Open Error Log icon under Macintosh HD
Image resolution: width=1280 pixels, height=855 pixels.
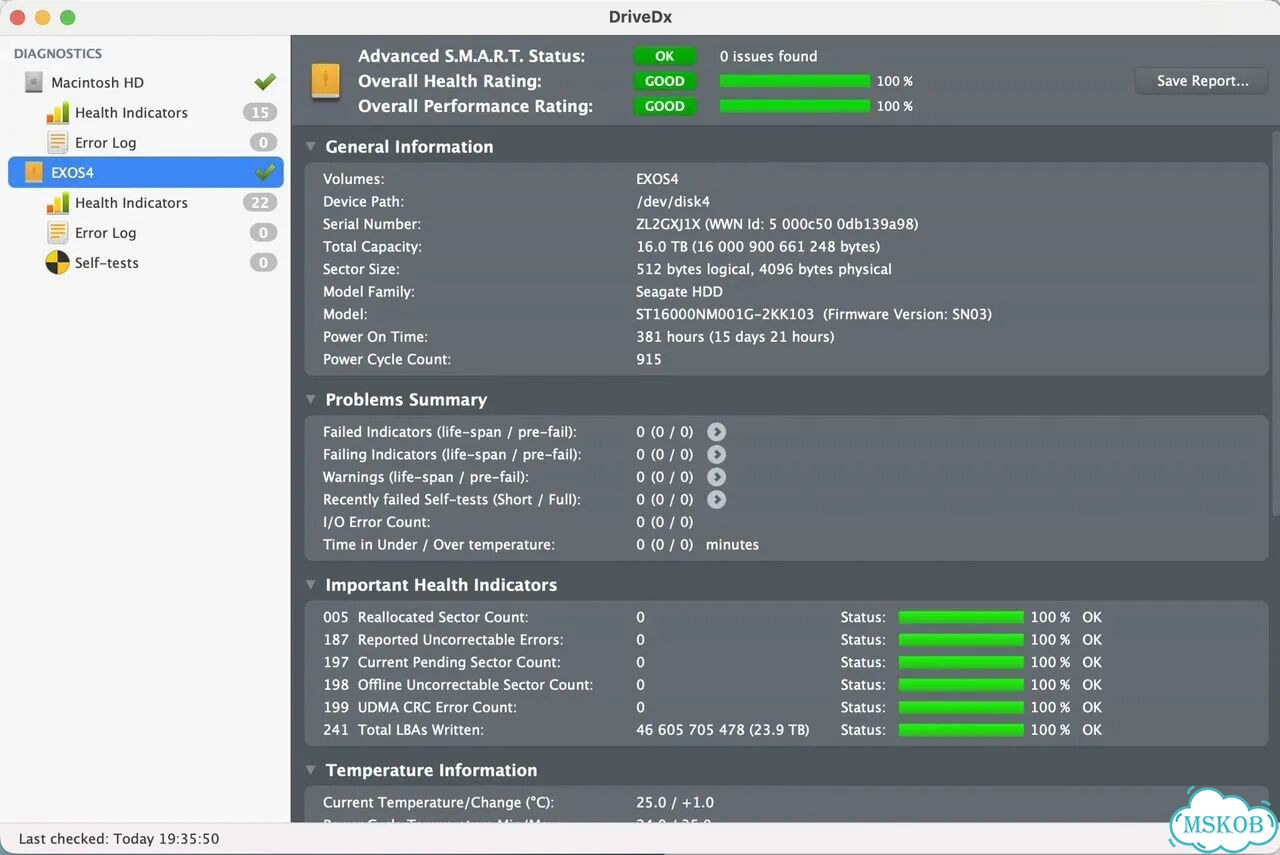pos(58,143)
